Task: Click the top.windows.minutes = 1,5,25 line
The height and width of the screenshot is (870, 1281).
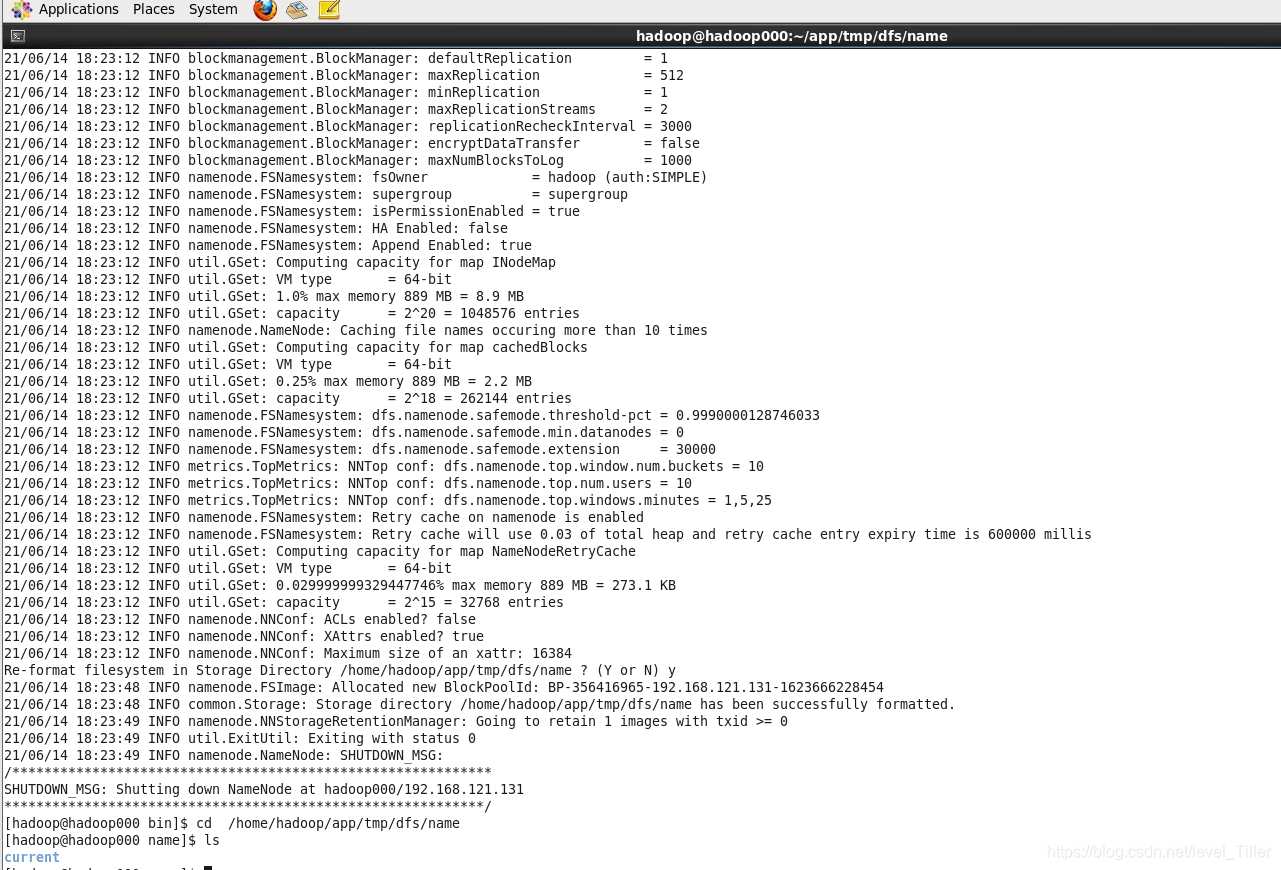Action: click(388, 500)
